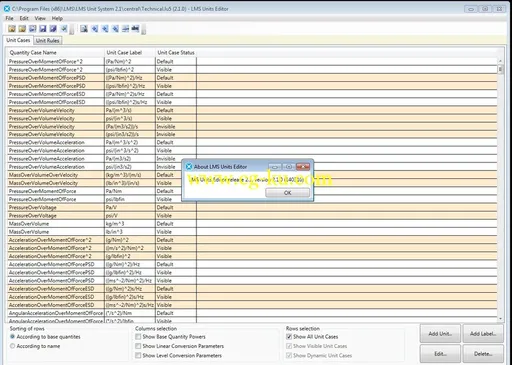Click the table scrollbar up arrow
The image size is (512, 365).
point(500,61)
